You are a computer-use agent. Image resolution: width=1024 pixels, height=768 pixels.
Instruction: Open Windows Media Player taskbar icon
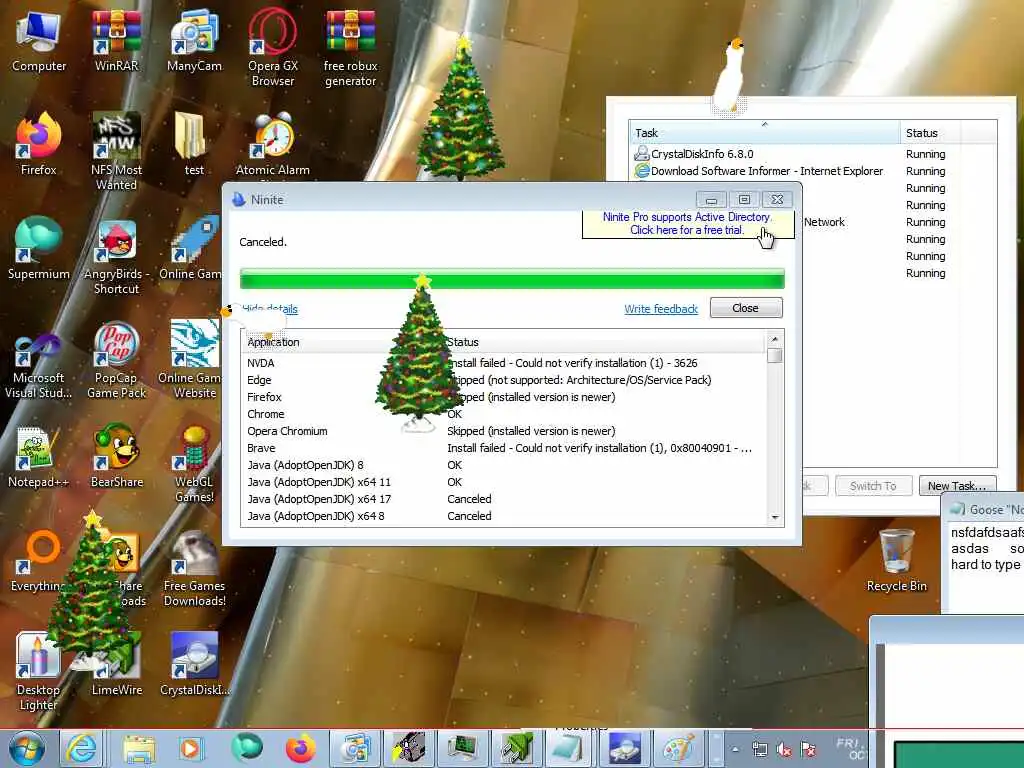[x=191, y=748]
